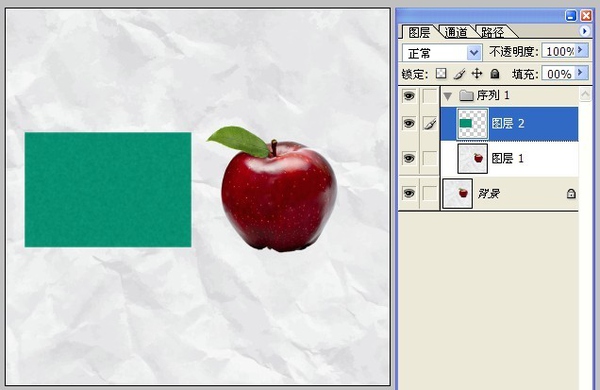Click the brush indicator beside 图层 2
Screen dimensions: 600x390
tap(430, 124)
